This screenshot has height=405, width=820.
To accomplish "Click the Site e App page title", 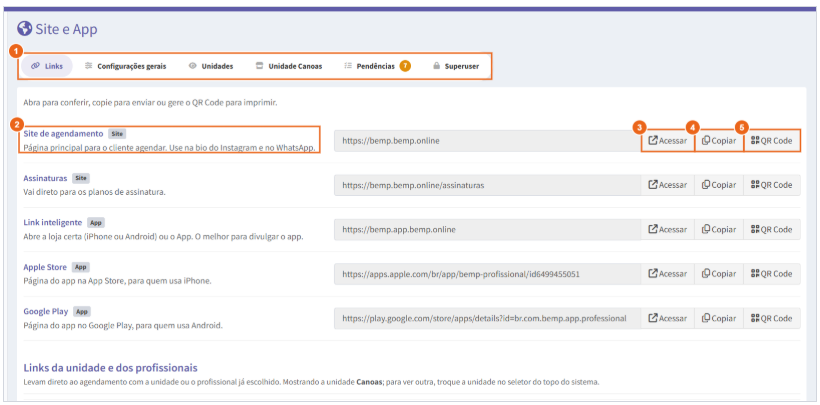I will tap(66, 29).
